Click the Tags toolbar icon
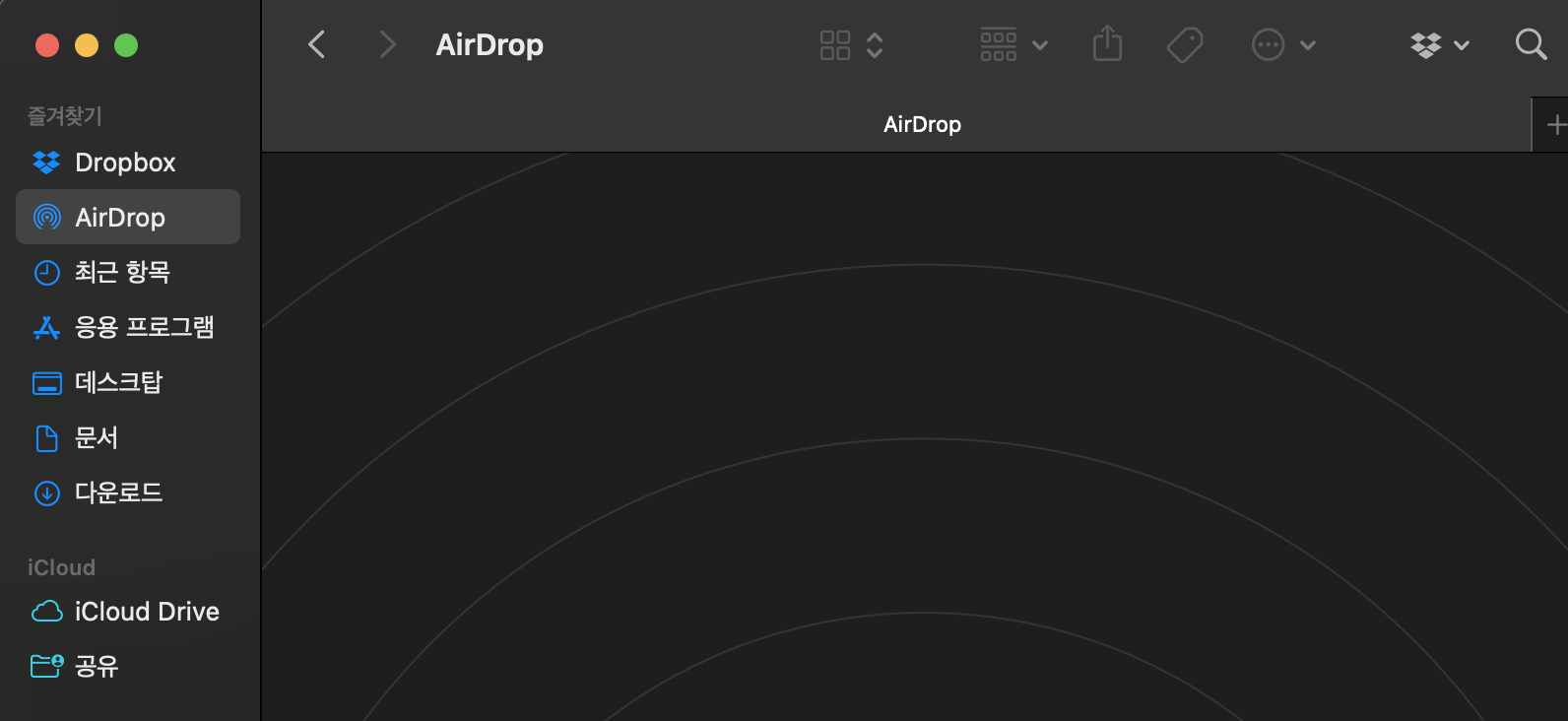 tap(1185, 45)
